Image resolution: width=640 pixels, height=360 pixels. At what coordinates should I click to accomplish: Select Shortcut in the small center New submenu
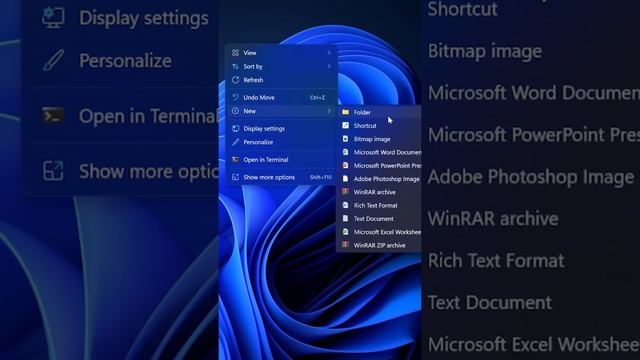(380, 126)
